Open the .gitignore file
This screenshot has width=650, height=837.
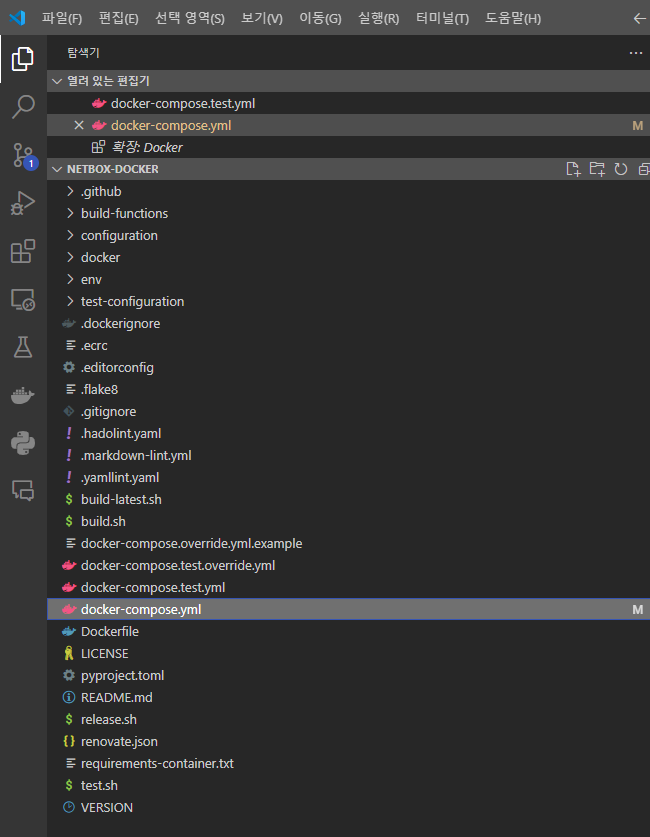348,412
